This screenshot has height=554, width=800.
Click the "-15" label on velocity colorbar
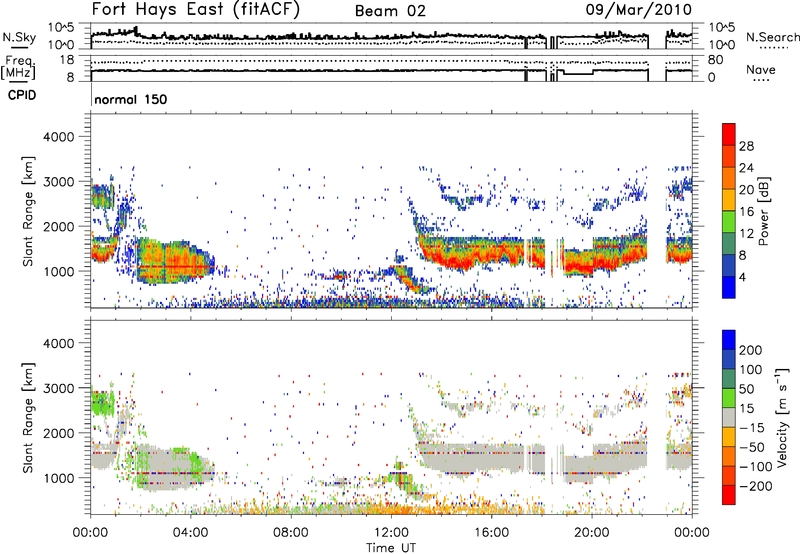tap(751, 428)
